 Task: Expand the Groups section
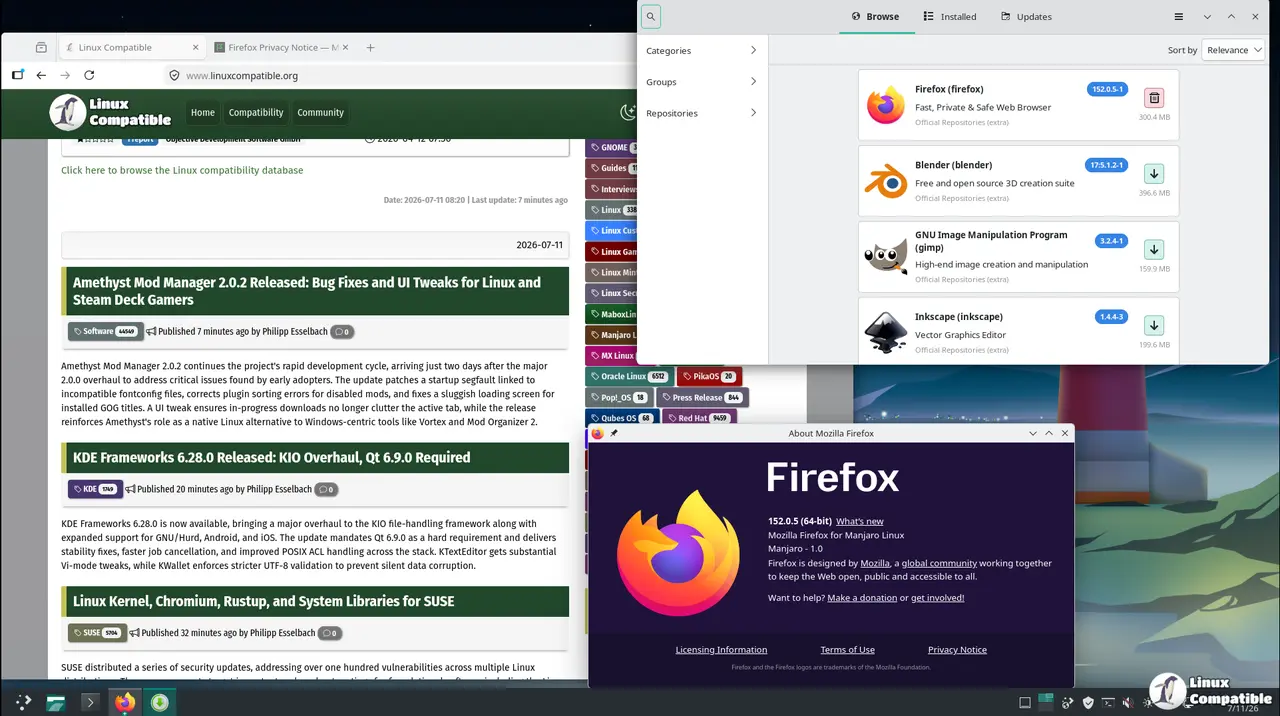[x=702, y=82]
